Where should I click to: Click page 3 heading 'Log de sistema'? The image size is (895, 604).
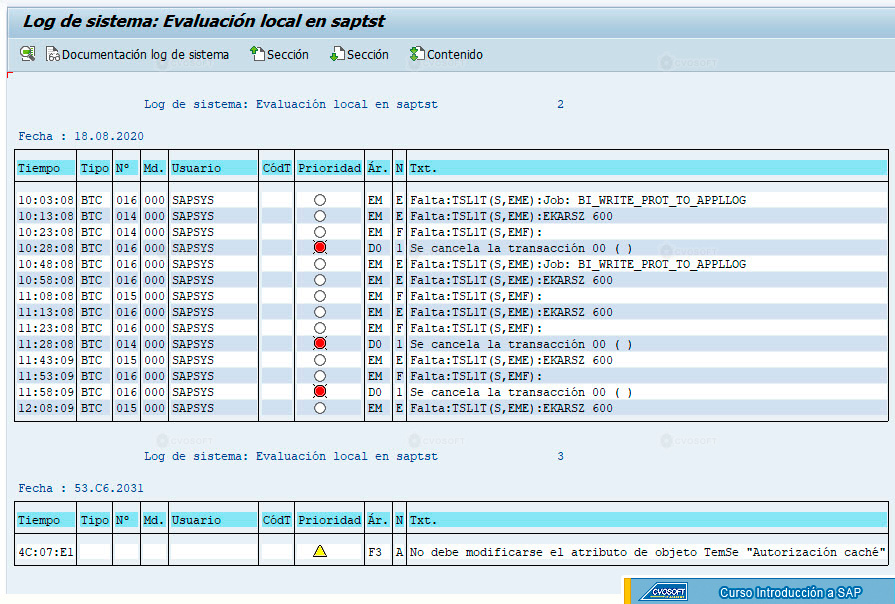click(x=291, y=456)
